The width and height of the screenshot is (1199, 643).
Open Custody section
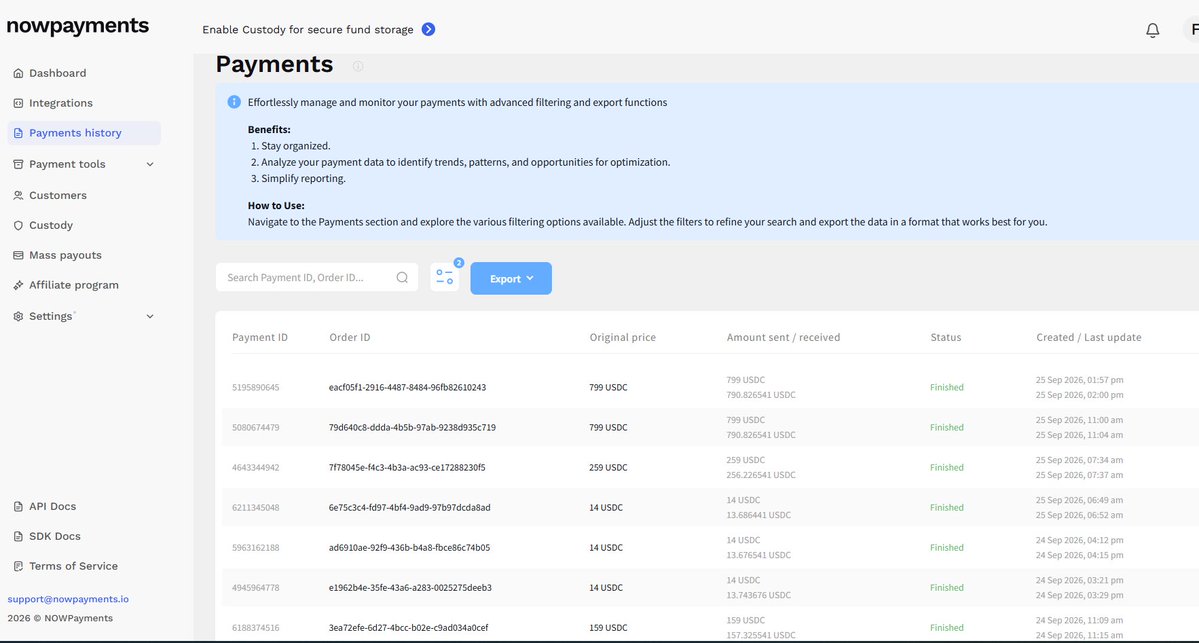point(50,226)
